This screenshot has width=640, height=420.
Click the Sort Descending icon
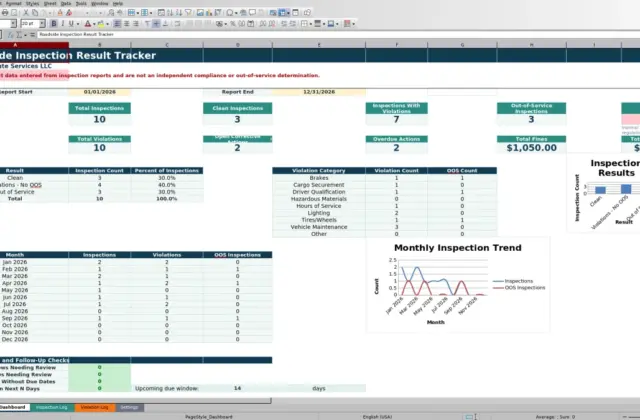179,13
